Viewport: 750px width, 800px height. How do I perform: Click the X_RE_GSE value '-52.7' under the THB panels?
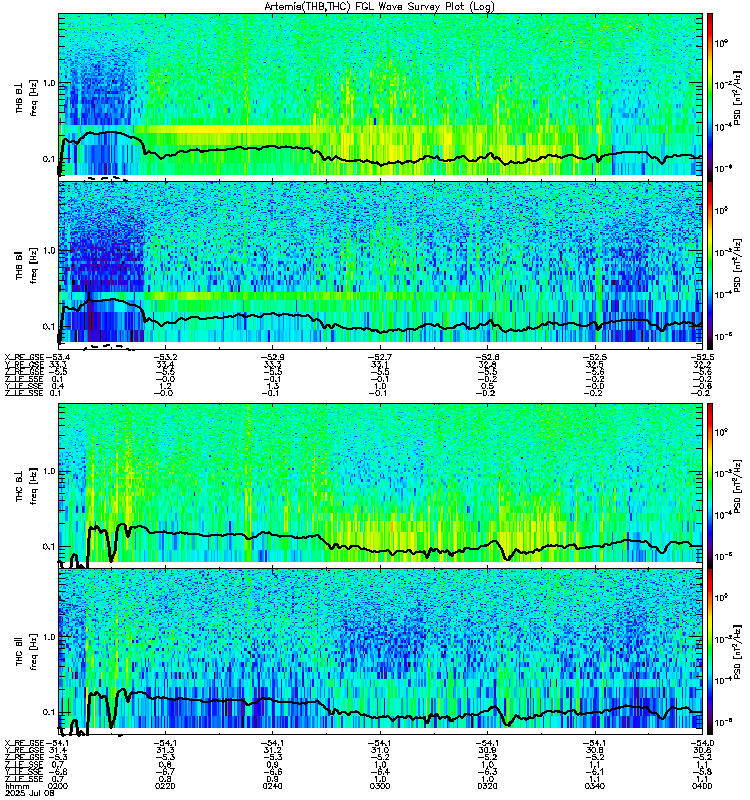[x=380, y=357]
